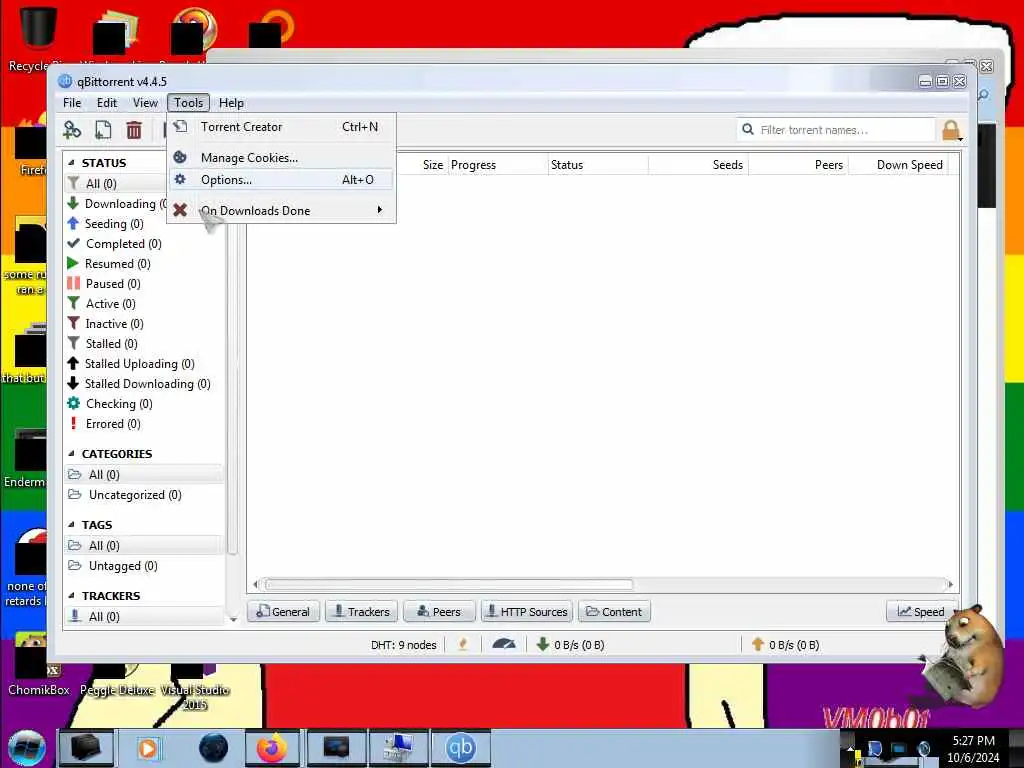Toggle alternative speed limits speedometer icon
This screenshot has width=1024, height=768.
point(504,645)
